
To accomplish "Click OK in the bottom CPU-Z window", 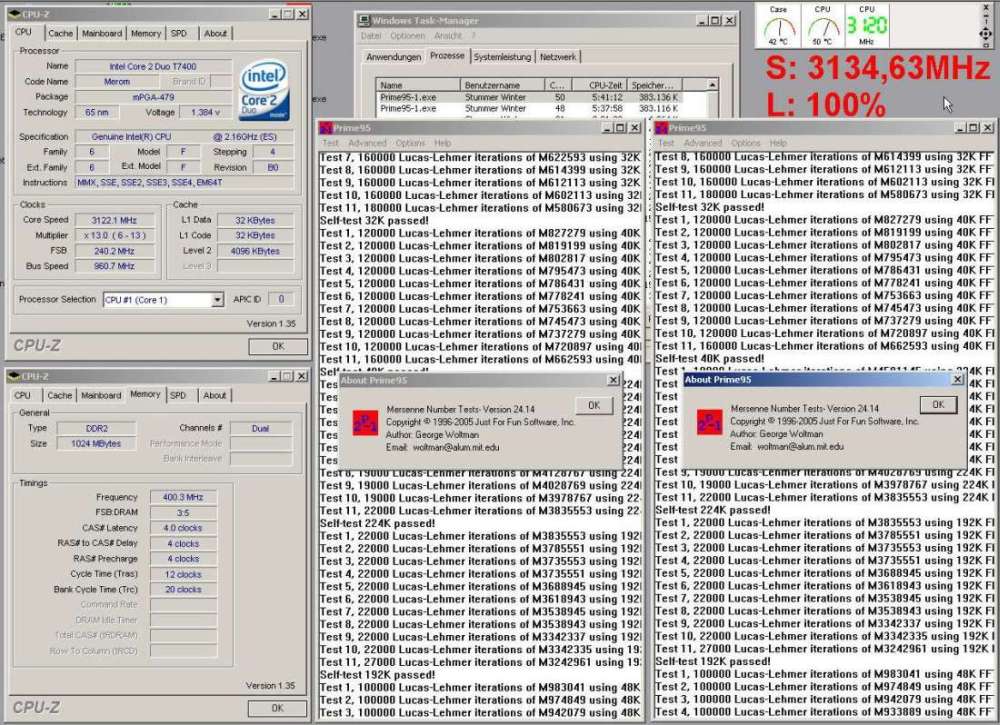I will 277,708.
